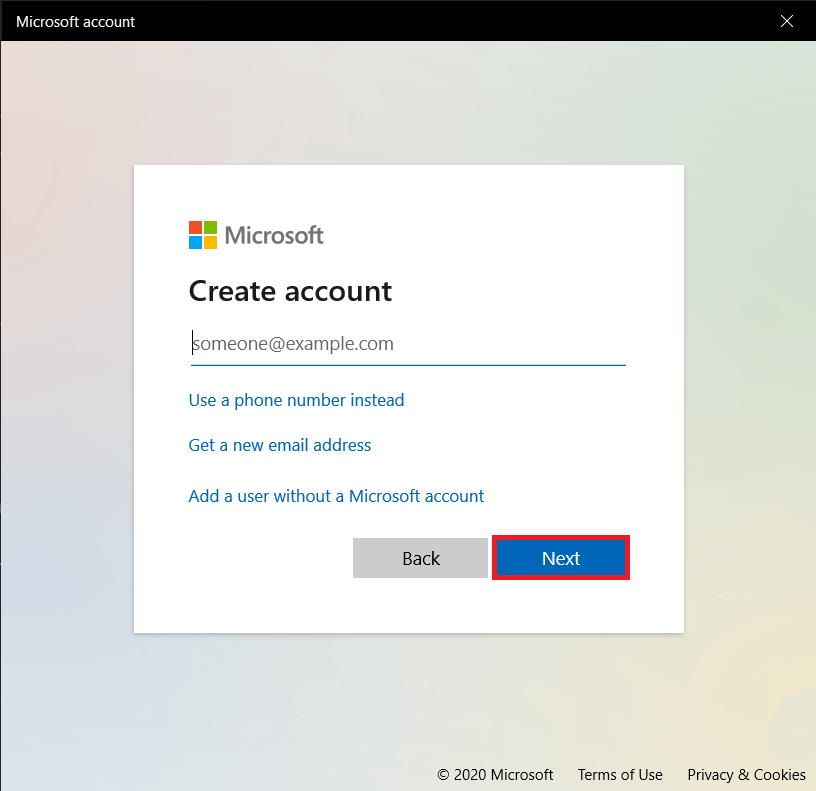
Task: Click the underline beneath the email field
Action: (407, 365)
